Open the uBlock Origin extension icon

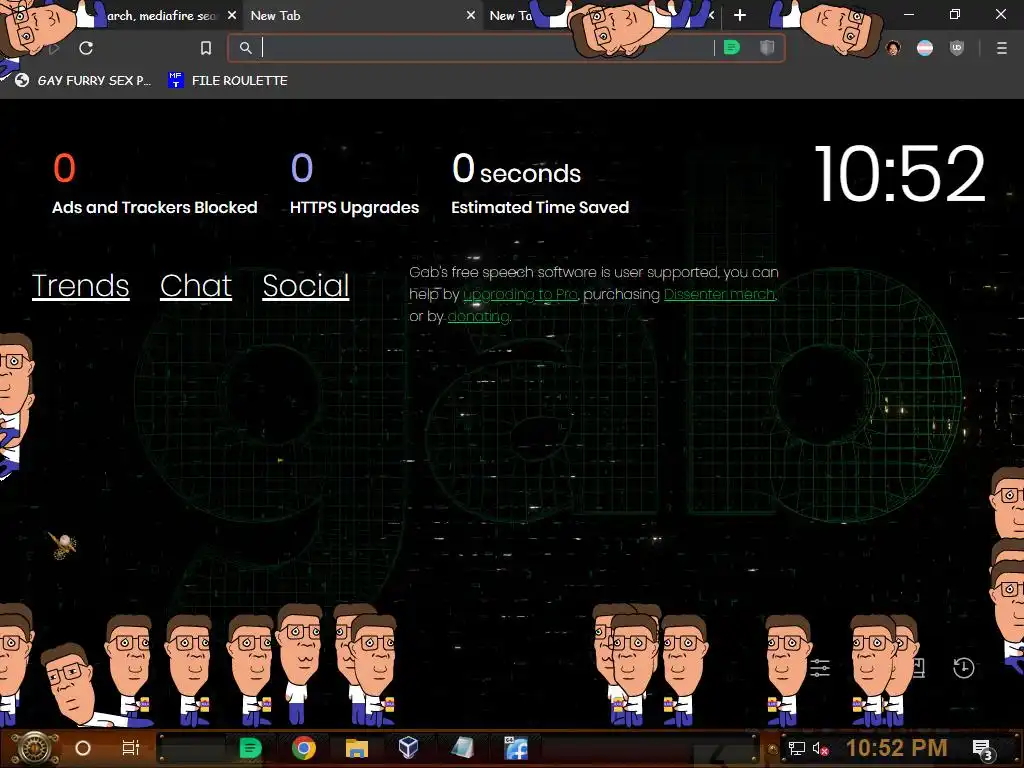pyautogui.click(x=957, y=48)
